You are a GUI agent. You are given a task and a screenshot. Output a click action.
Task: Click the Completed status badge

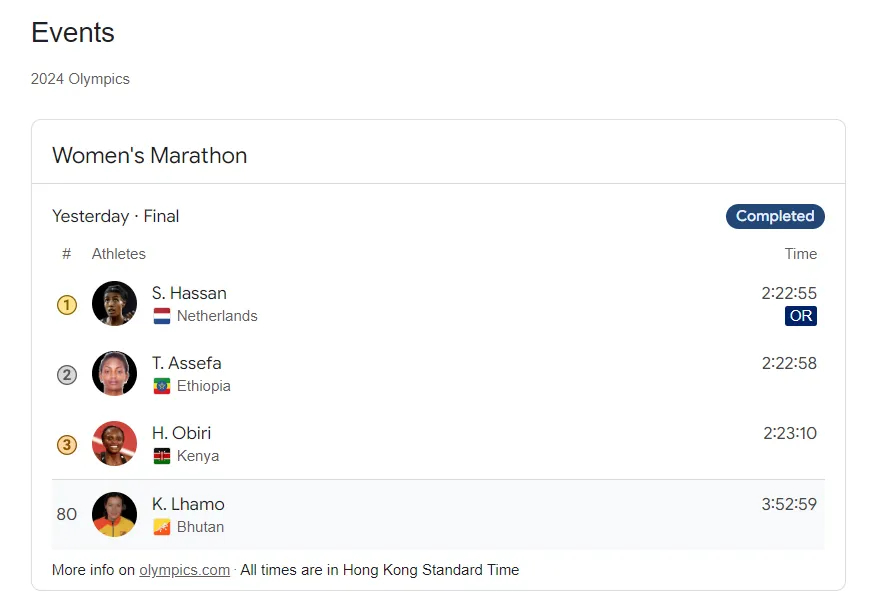pyautogui.click(x=775, y=216)
